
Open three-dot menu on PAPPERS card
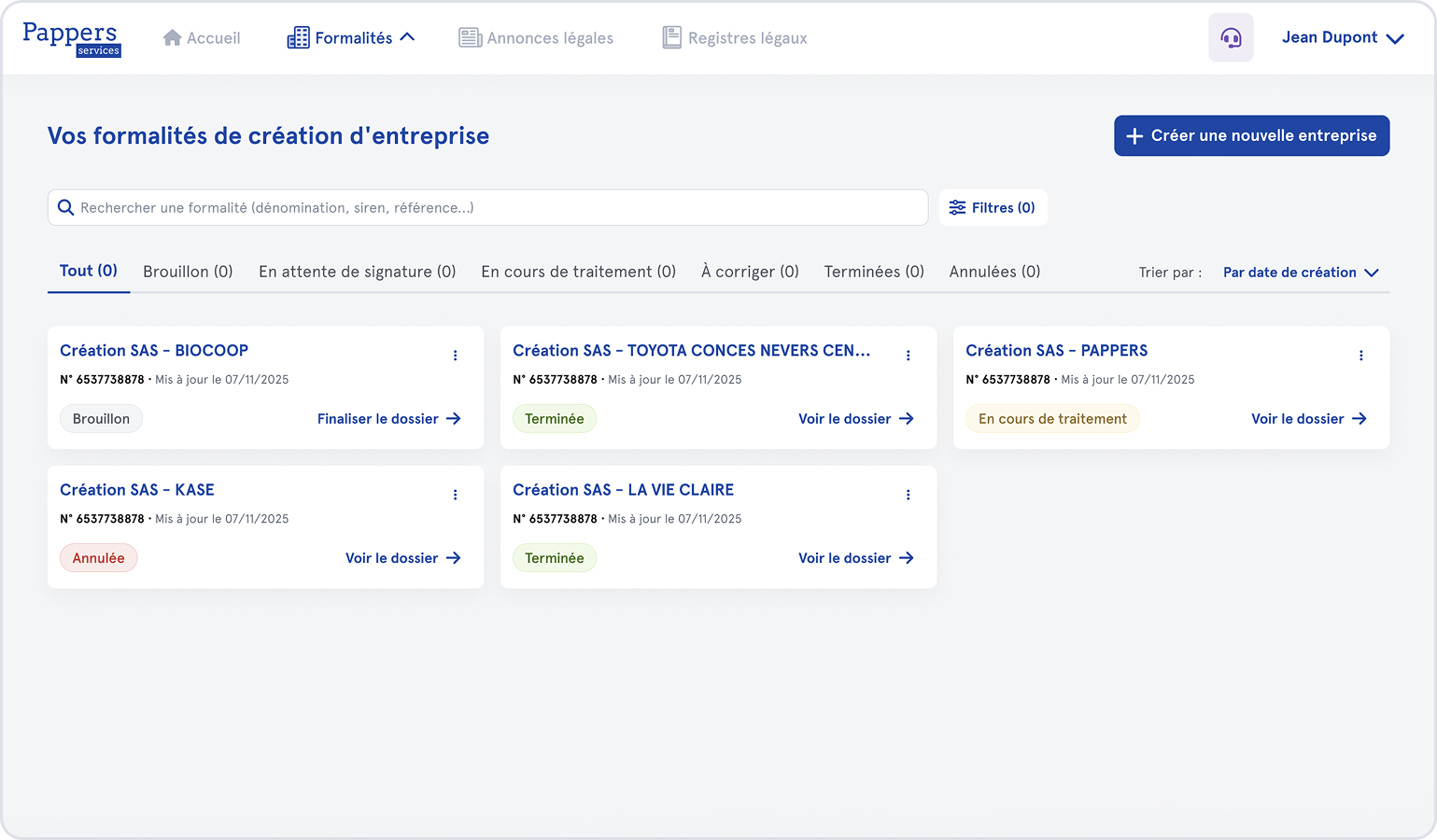[x=1361, y=356]
